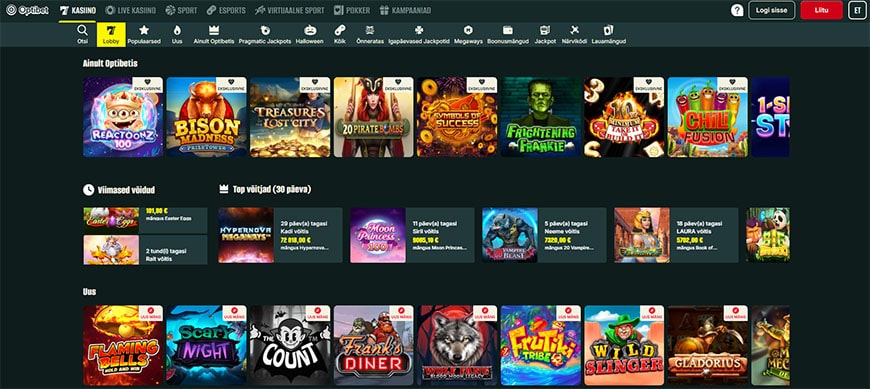Open the Wolf Fang game

457,345
